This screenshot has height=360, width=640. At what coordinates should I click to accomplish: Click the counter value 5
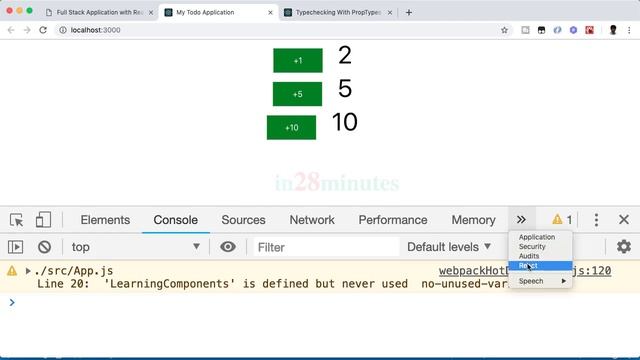point(345,89)
